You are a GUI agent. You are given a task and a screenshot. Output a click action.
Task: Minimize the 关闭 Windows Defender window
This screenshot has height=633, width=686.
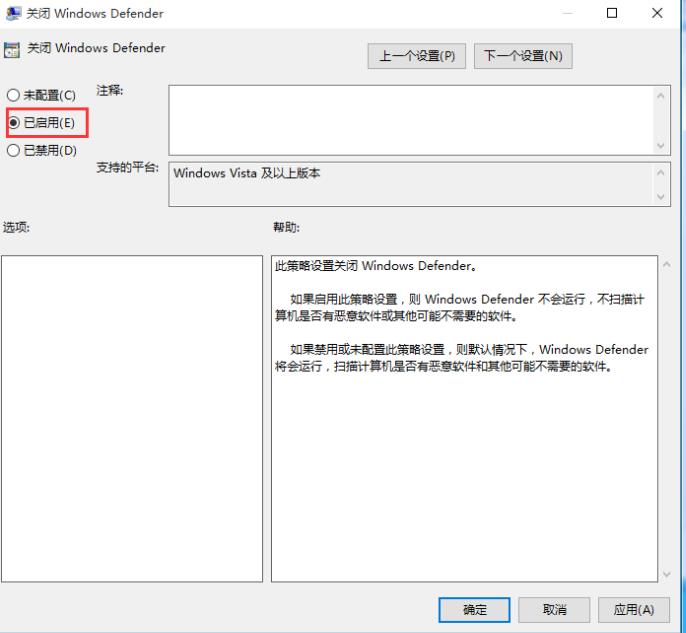coord(567,13)
